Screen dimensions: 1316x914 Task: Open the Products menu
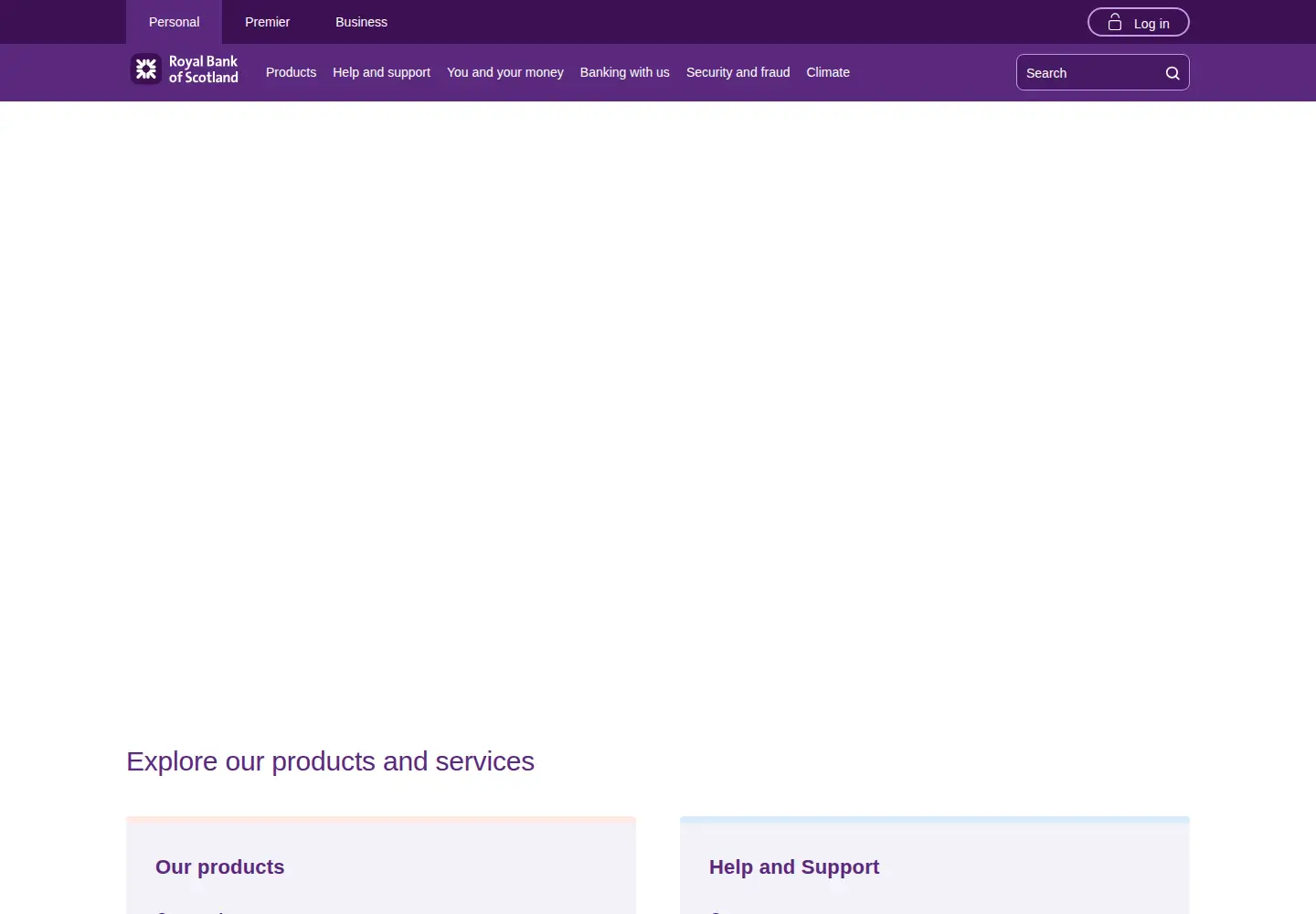pos(291,72)
